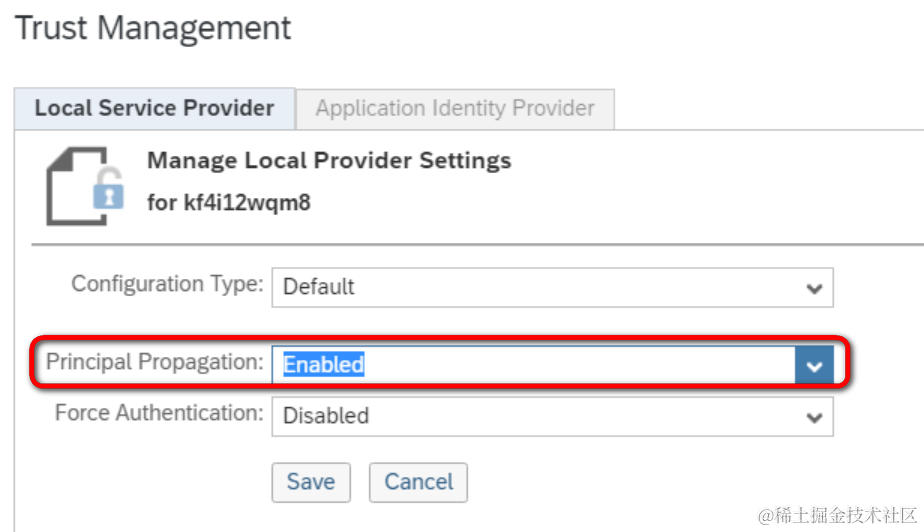
Task: Click the watermark text at bottom right
Action: [x=838, y=516]
